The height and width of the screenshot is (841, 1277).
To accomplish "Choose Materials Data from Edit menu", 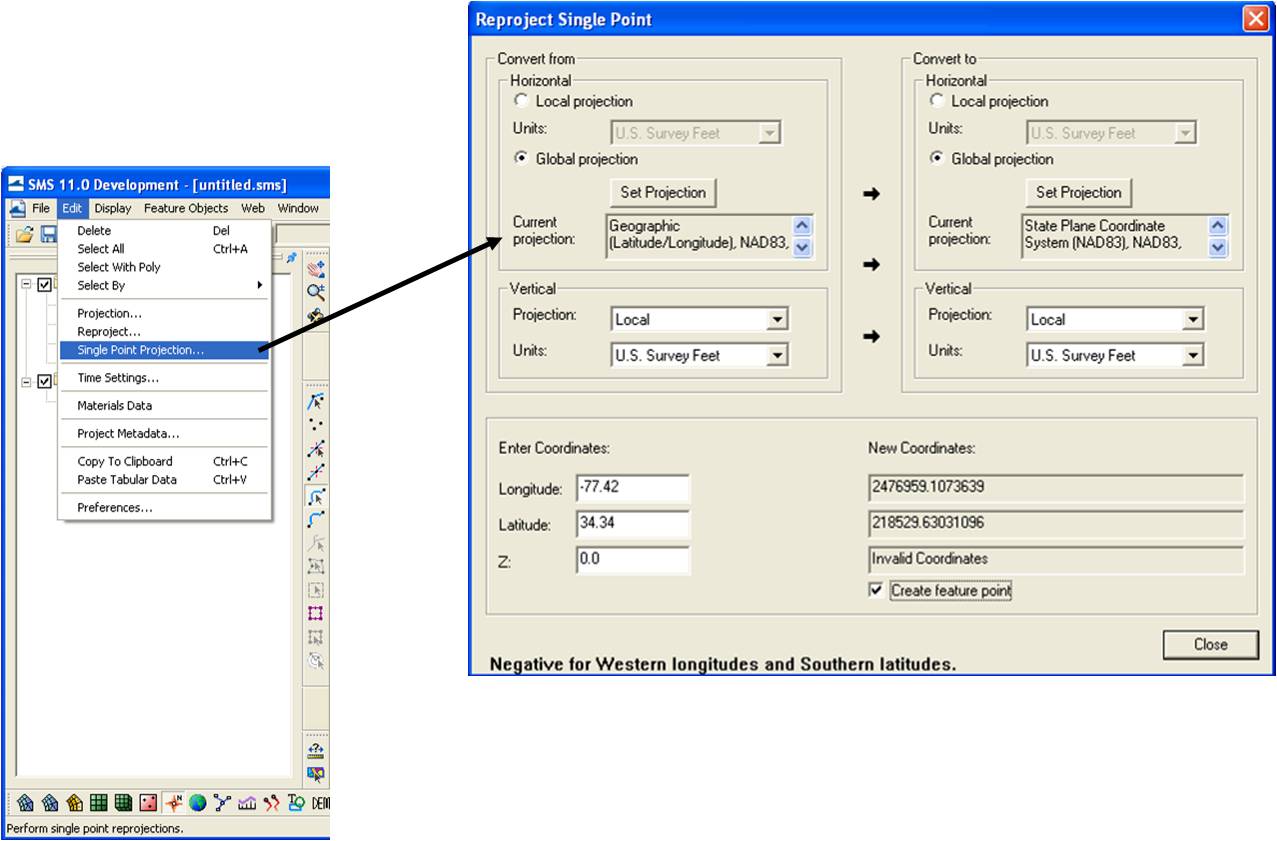I will point(165,406).
